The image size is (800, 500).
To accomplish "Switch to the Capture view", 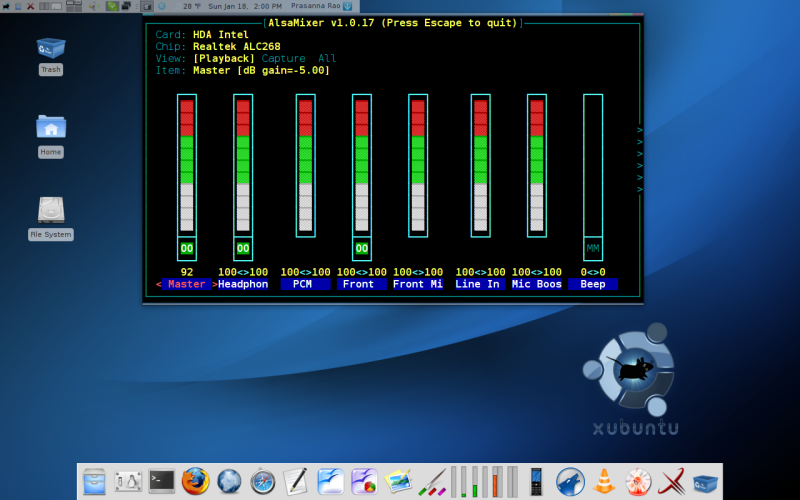I will coord(283,59).
